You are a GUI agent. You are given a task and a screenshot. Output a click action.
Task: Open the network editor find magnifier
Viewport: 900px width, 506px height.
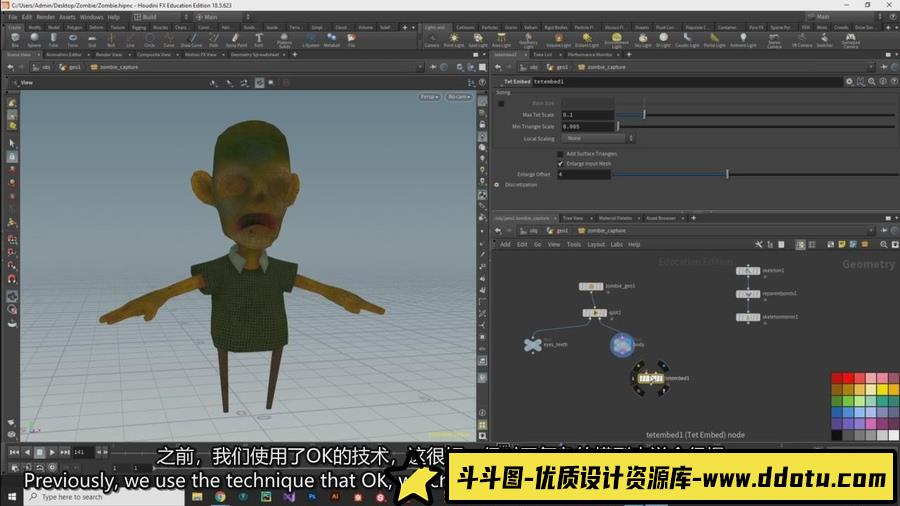click(x=883, y=244)
